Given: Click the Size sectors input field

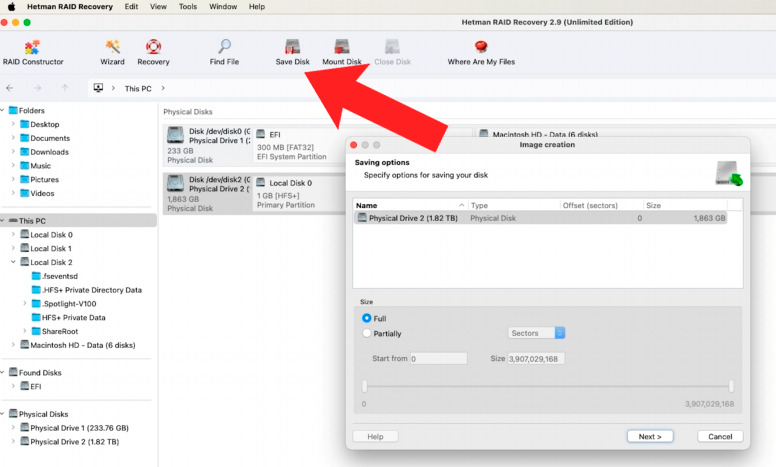Looking at the screenshot, I should click(x=536, y=358).
